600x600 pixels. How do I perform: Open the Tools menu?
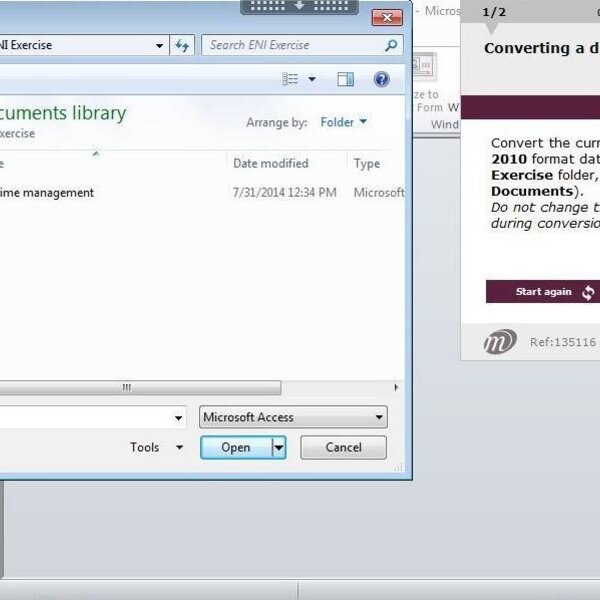(156, 447)
